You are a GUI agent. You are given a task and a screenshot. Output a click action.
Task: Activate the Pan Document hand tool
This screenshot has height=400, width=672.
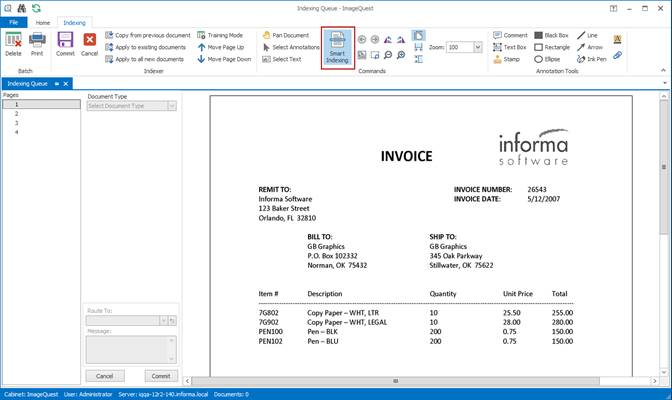(285, 35)
